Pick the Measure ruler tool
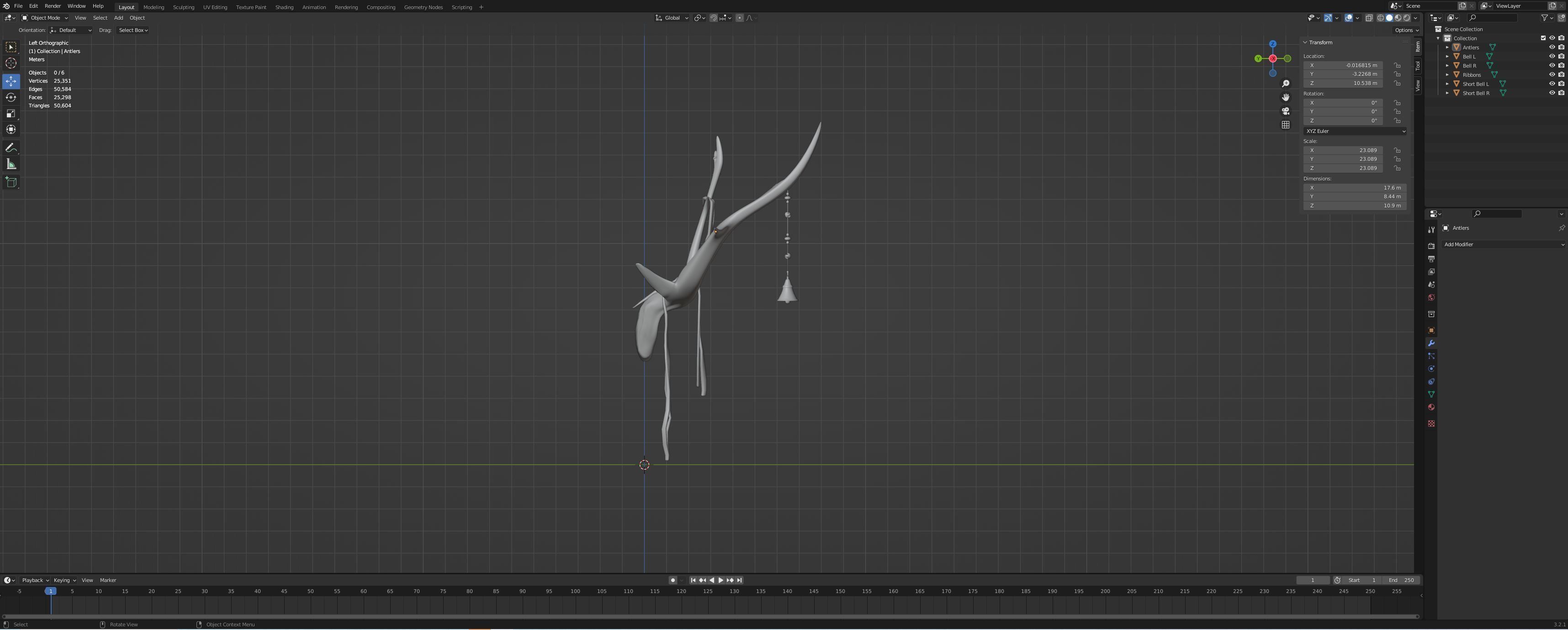Viewport: 1568px width, 630px height. click(x=11, y=164)
